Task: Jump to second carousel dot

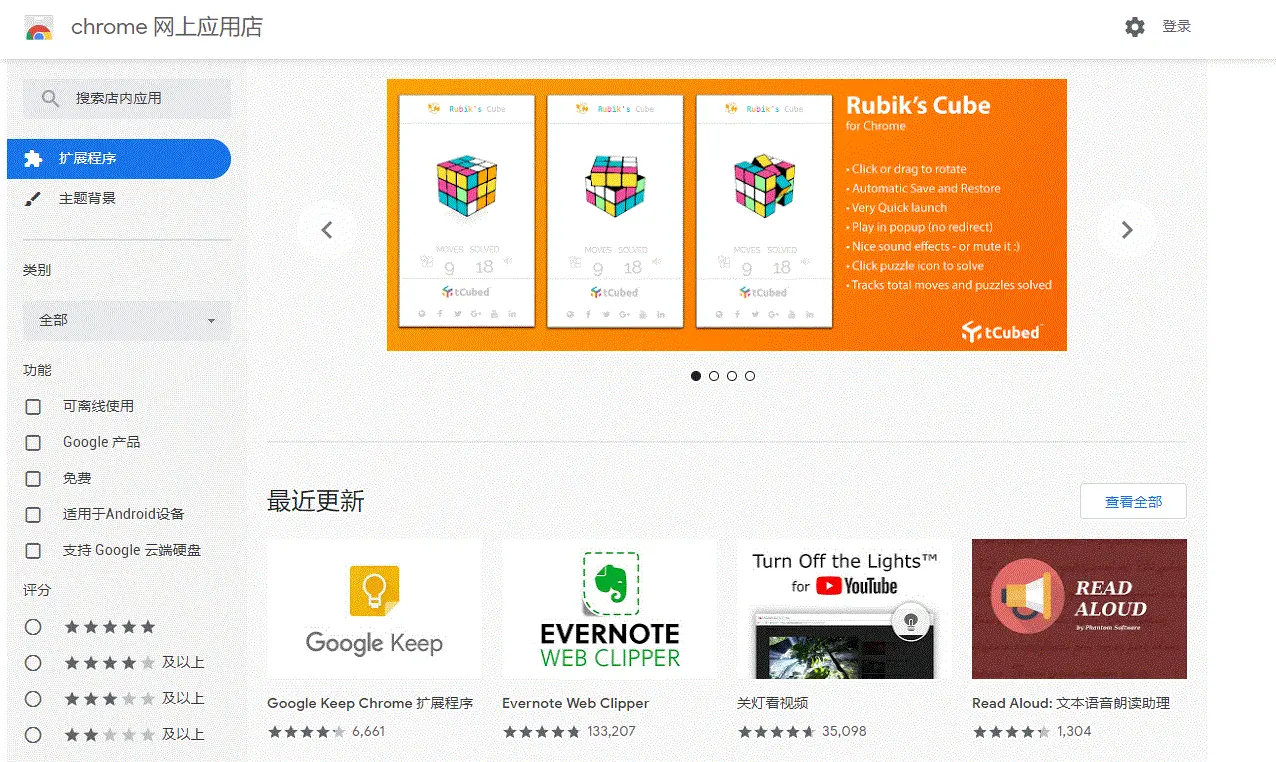Action: click(x=714, y=376)
